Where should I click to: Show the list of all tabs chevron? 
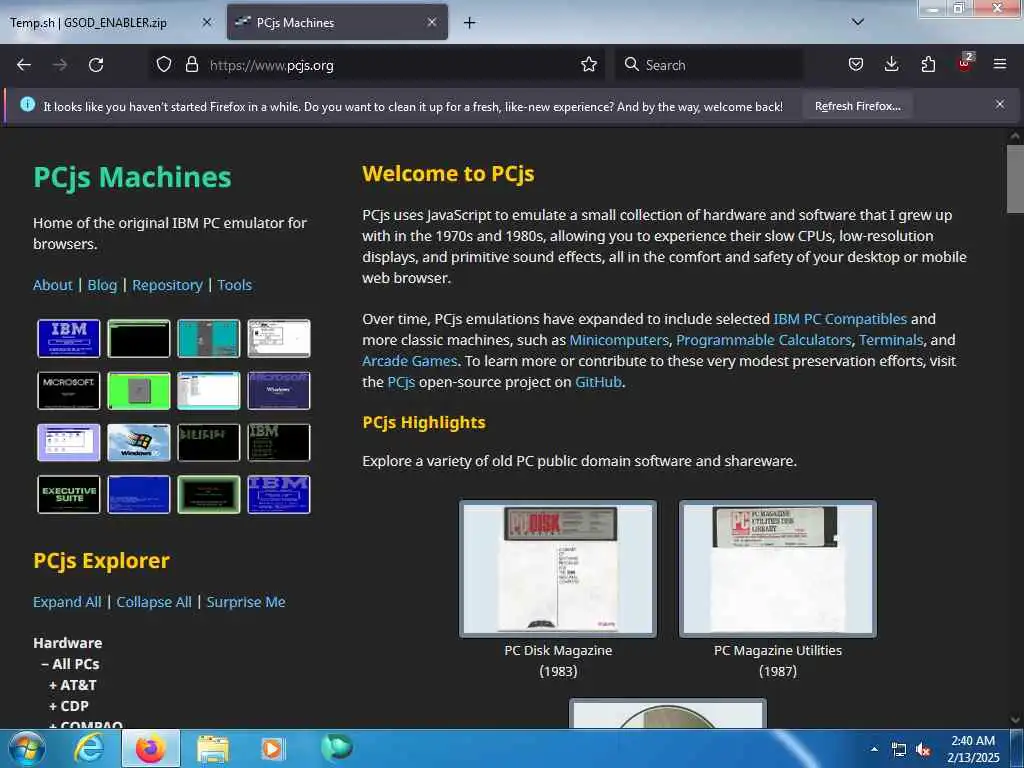click(858, 22)
